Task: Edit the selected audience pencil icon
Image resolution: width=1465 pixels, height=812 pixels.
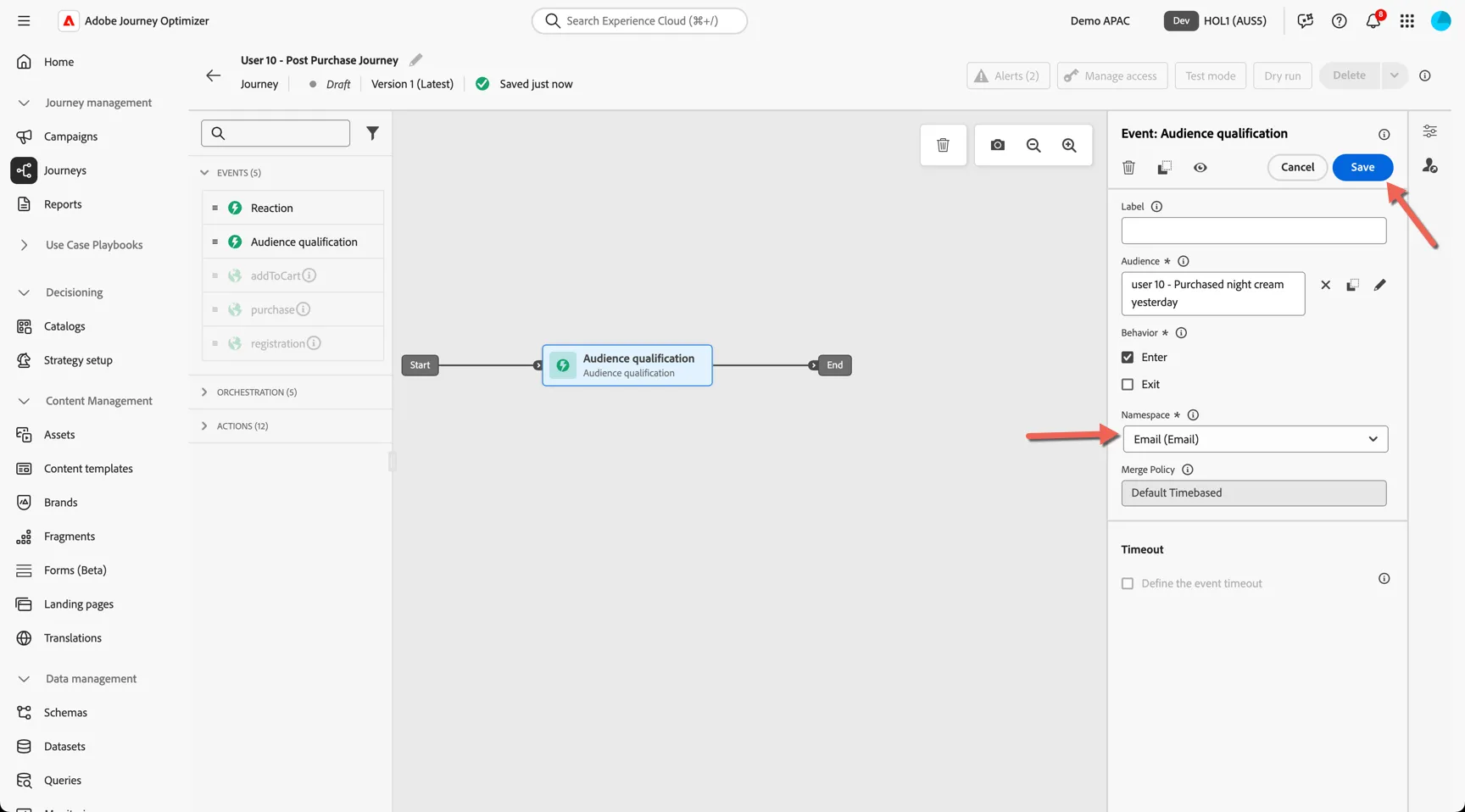Action: click(x=1379, y=285)
